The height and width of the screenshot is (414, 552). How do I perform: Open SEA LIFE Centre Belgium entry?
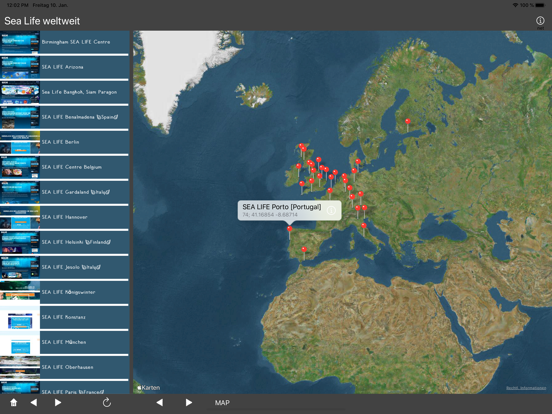coord(64,167)
